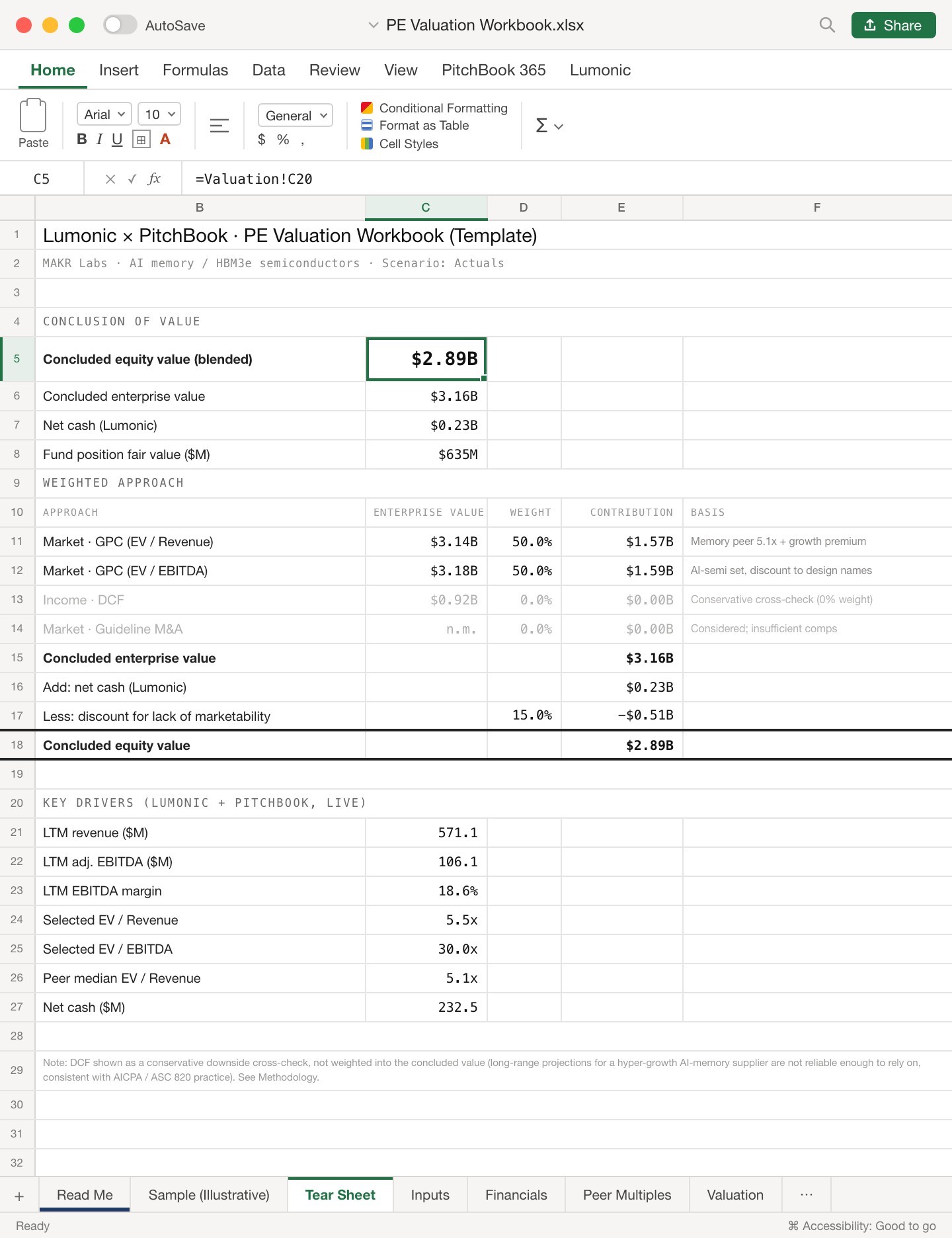Open the cell Borders tool

tap(141, 140)
